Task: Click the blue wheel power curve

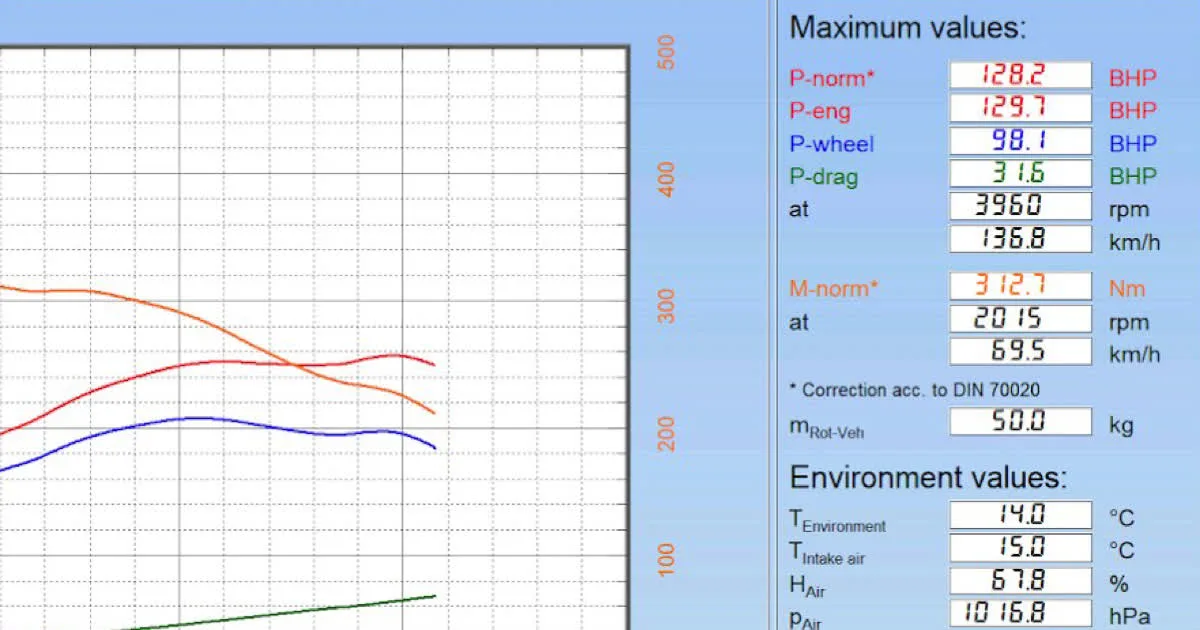Action: (200, 418)
